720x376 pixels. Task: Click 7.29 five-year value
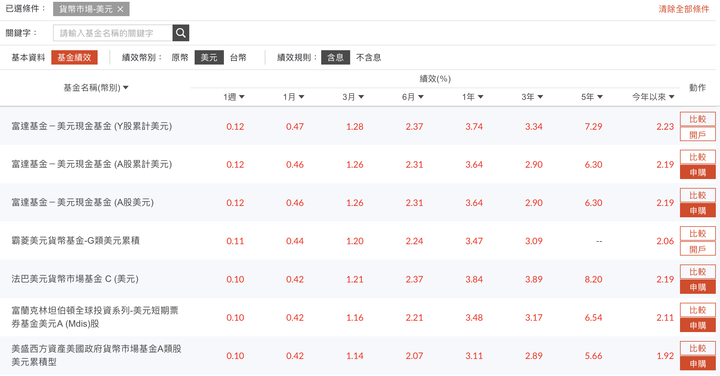593,127
